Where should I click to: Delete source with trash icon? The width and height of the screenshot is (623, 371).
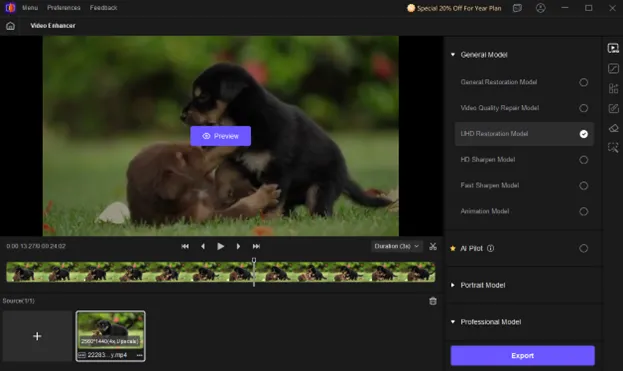click(x=433, y=301)
